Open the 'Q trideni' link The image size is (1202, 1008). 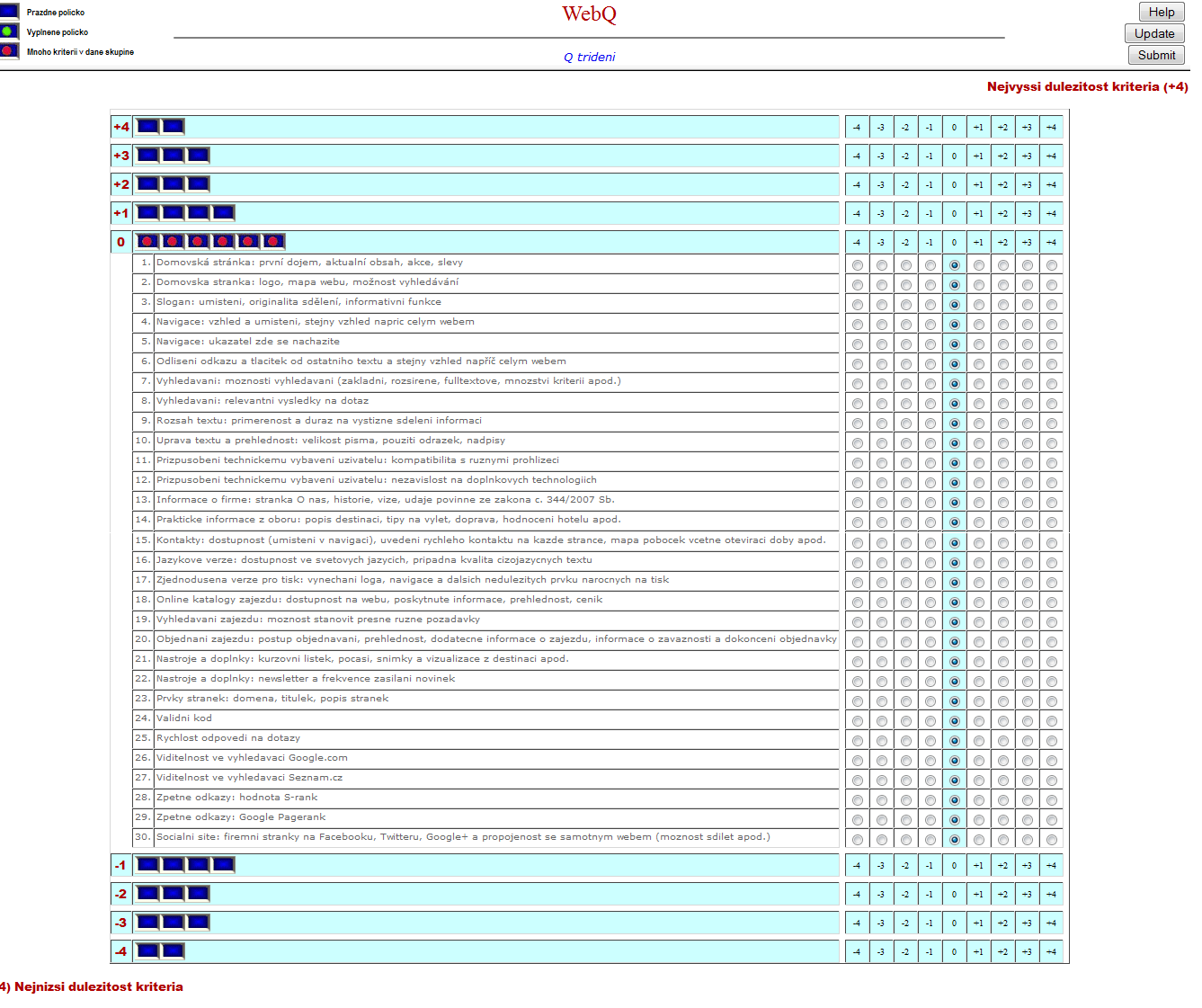click(590, 57)
